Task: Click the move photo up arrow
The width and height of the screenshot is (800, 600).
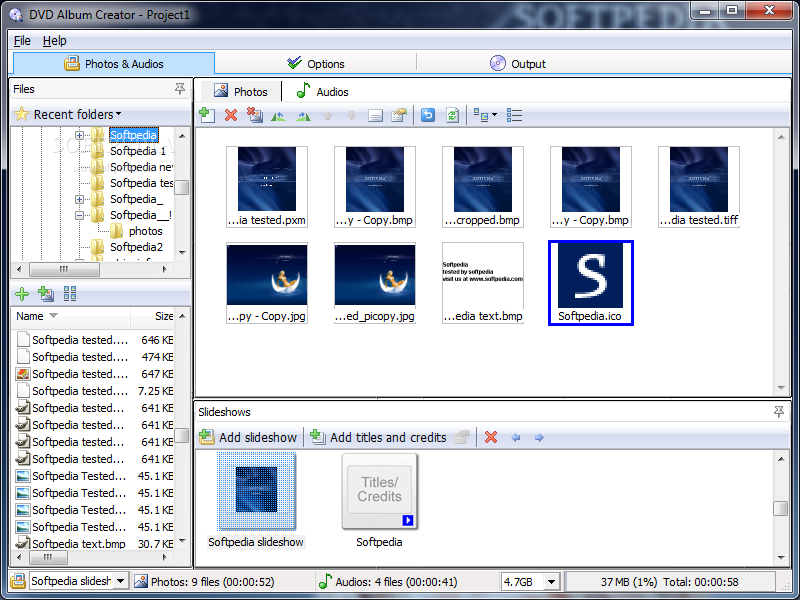Action: (x=328, y=116)
